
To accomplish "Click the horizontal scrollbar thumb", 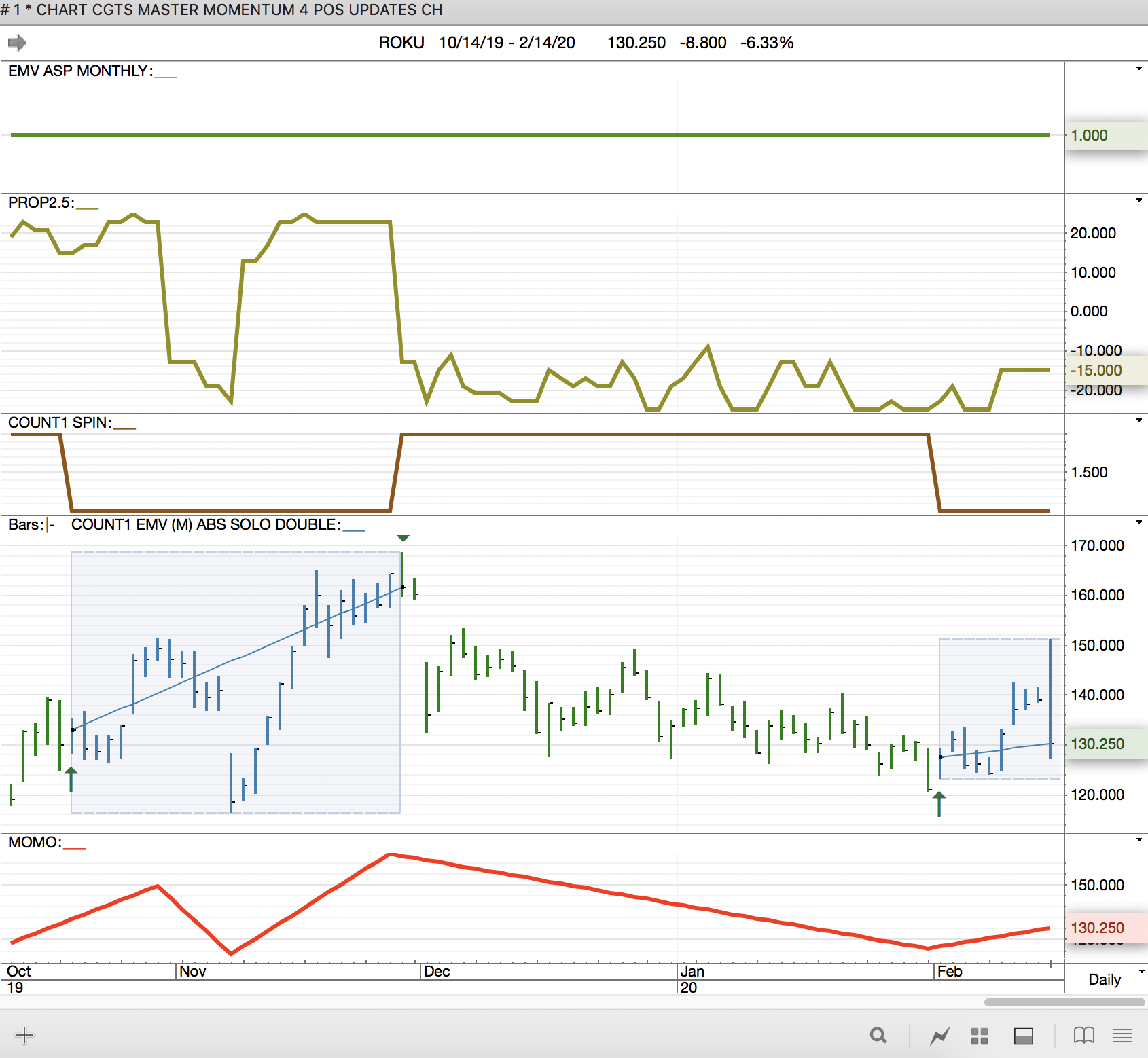I will pyautogui.click(x=1064, y=1002).
